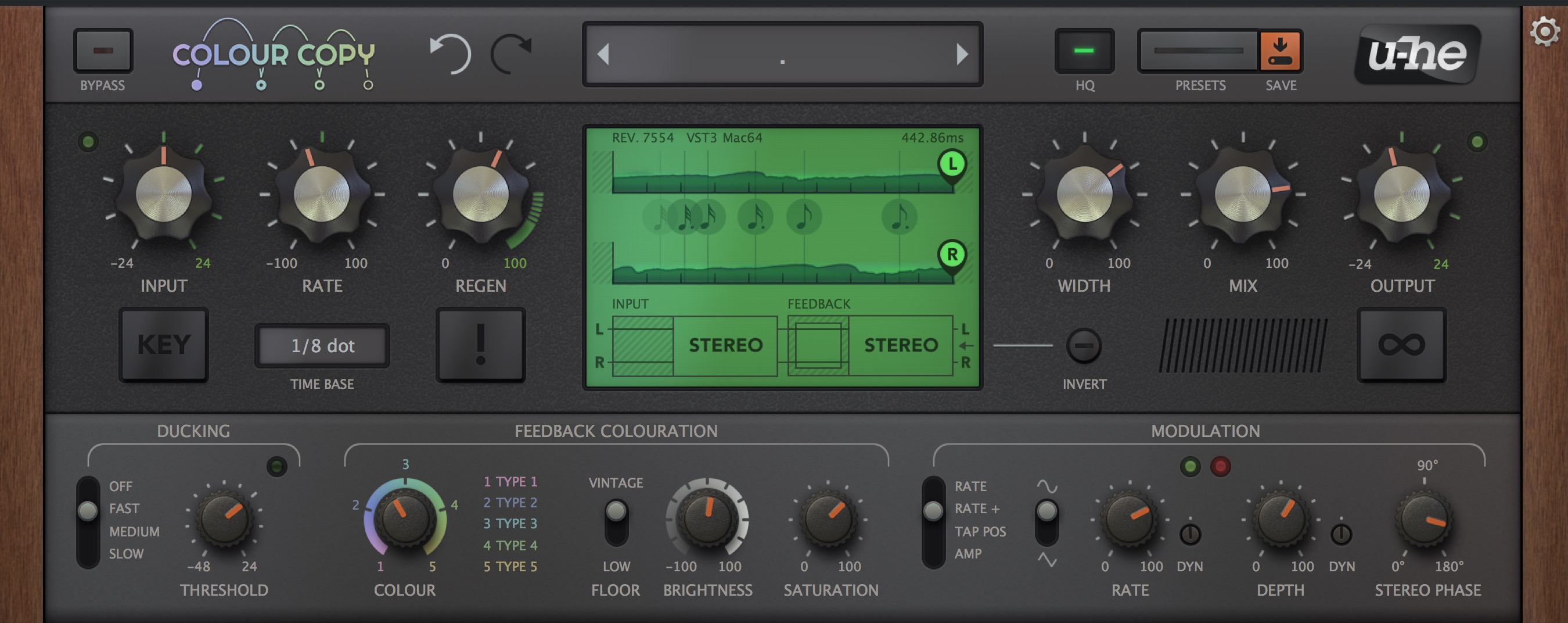Click the MIX knob
This screenshot has width=1568, height=623.
[1242, 194]
